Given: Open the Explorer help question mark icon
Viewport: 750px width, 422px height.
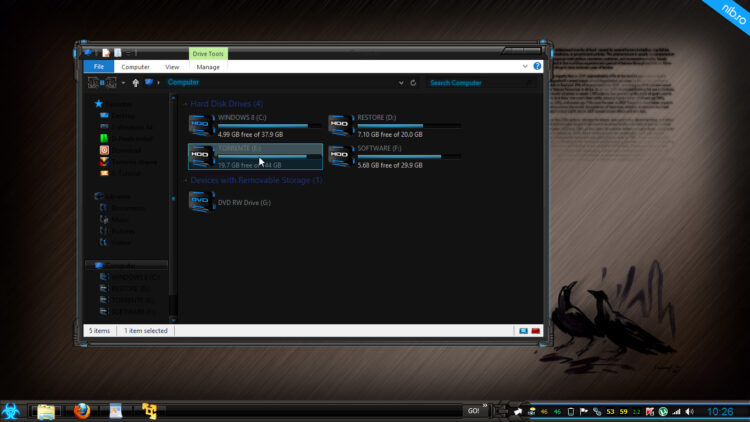Looking at the screenshot, I should (537, 66).
